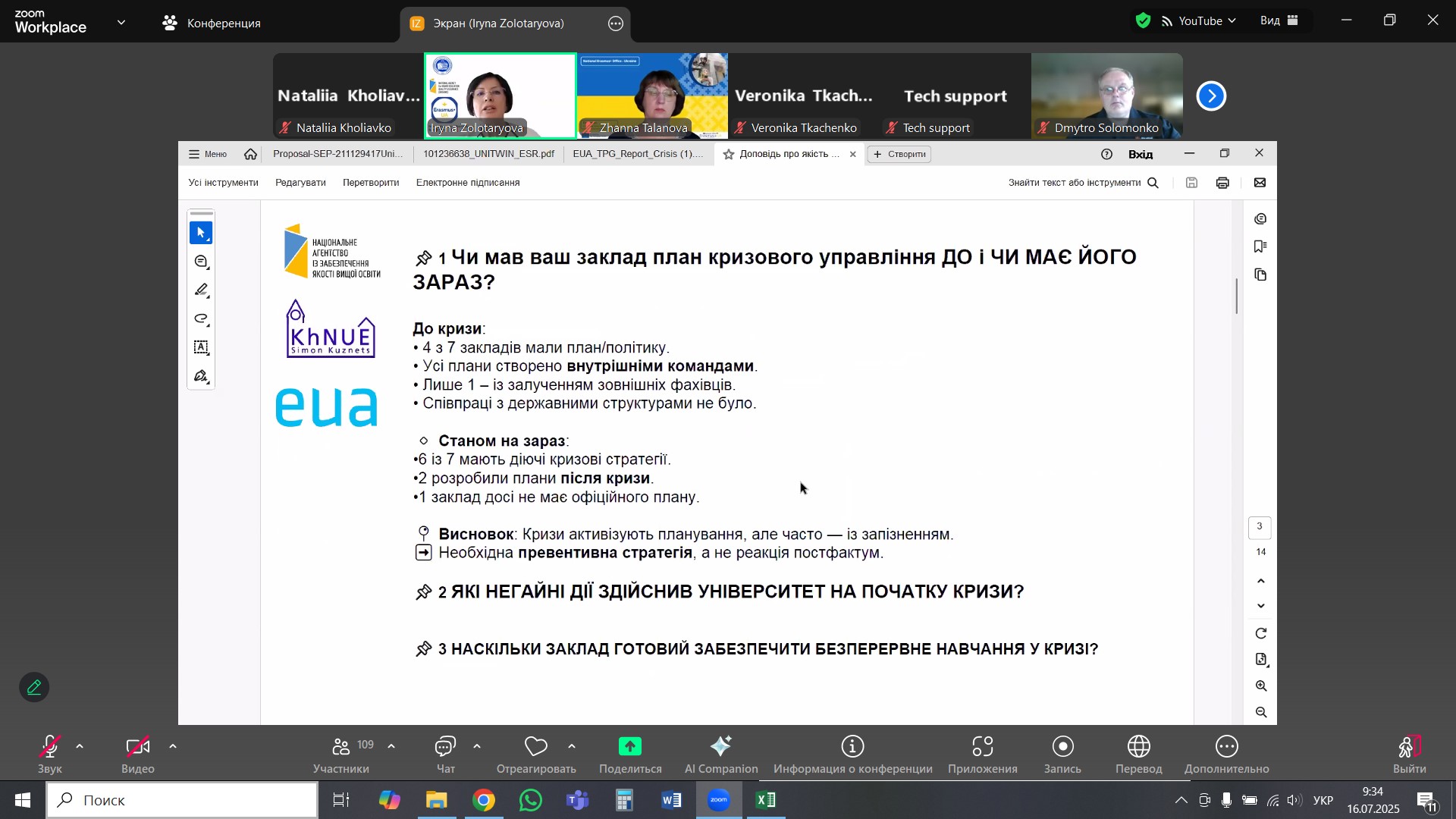Show next participants with blue arrow
The image size is (1456, 819).
coord(1211,96)
